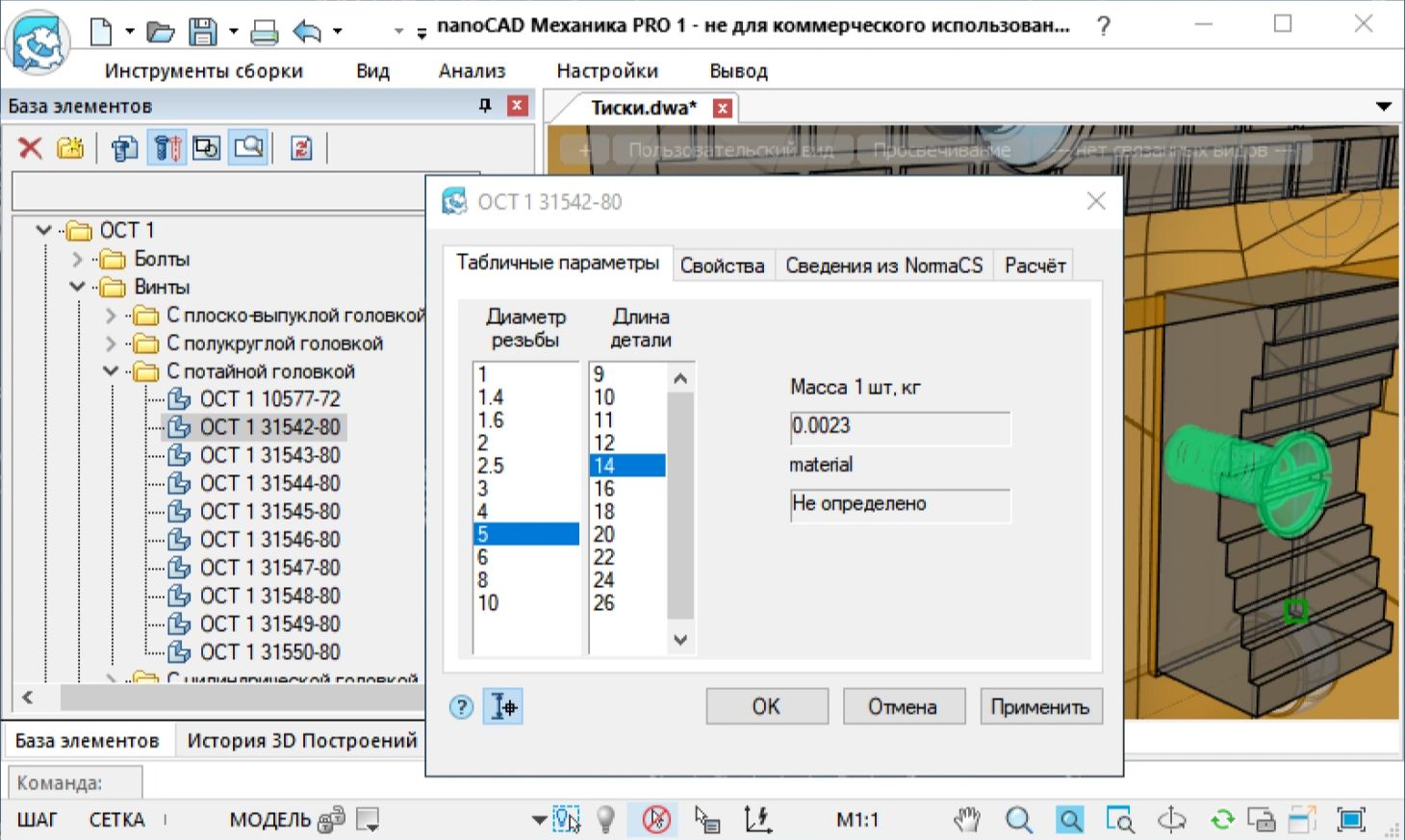The image size is (1405, 840).
Task: Open the document tabs list arrow
Action: 1384,107
